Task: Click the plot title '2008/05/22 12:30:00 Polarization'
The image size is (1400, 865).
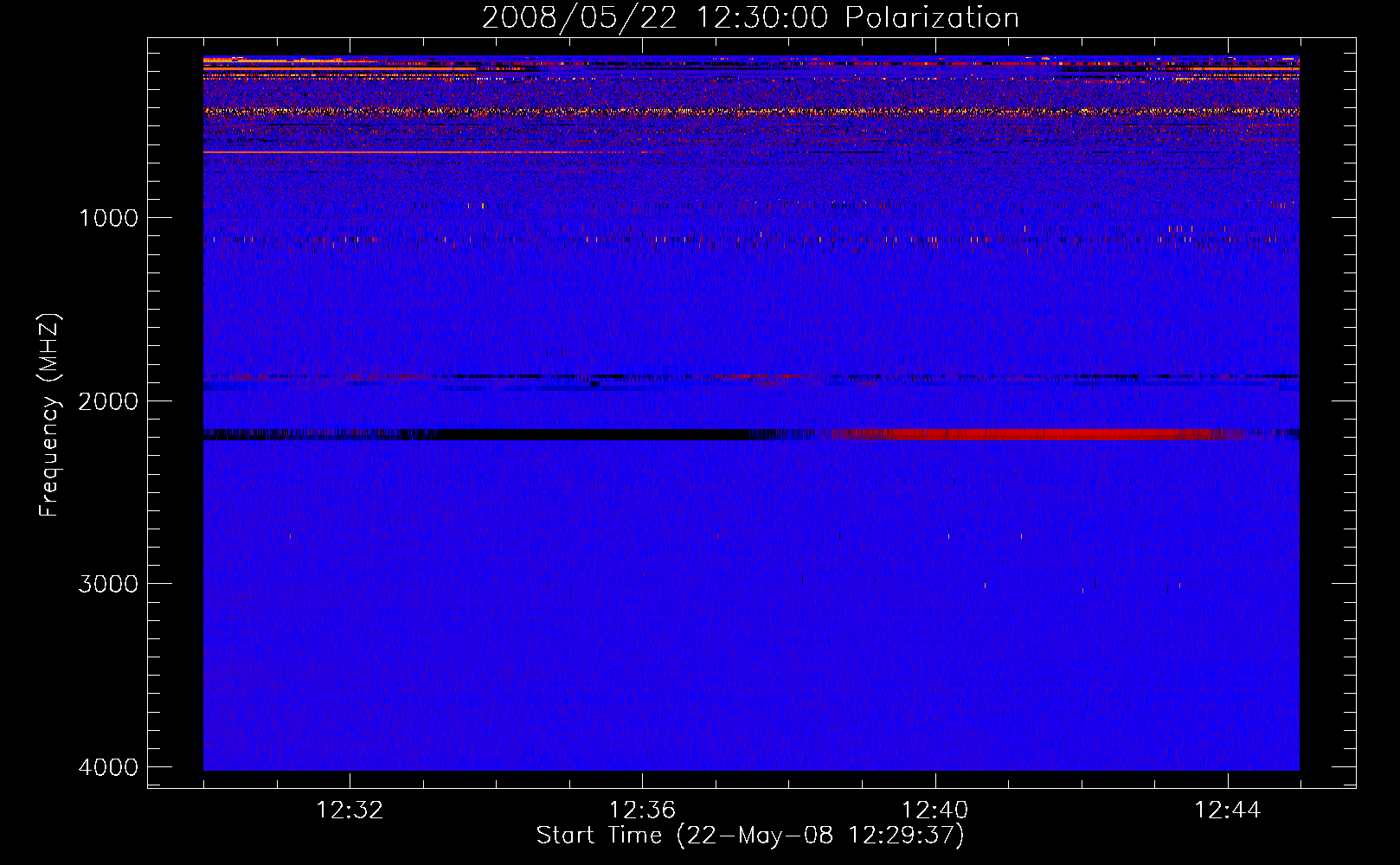Action: point(750,17)
